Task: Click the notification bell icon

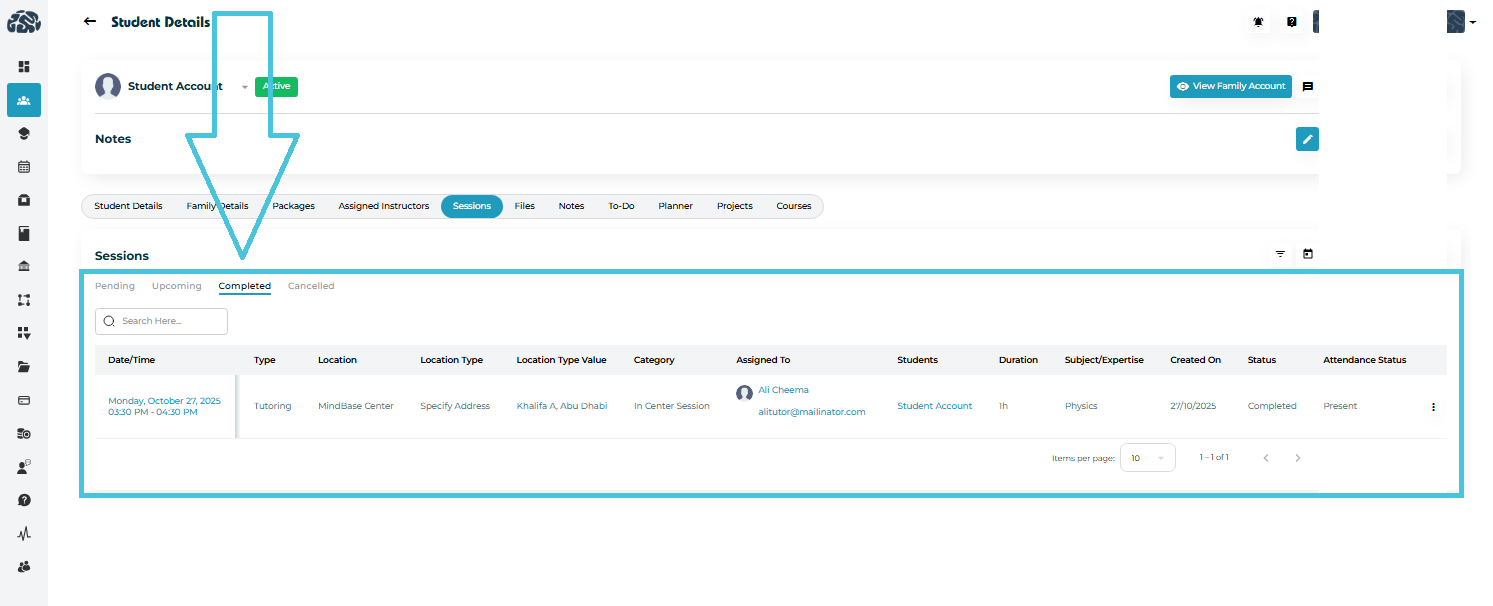Action: [x=1259, y=22]
